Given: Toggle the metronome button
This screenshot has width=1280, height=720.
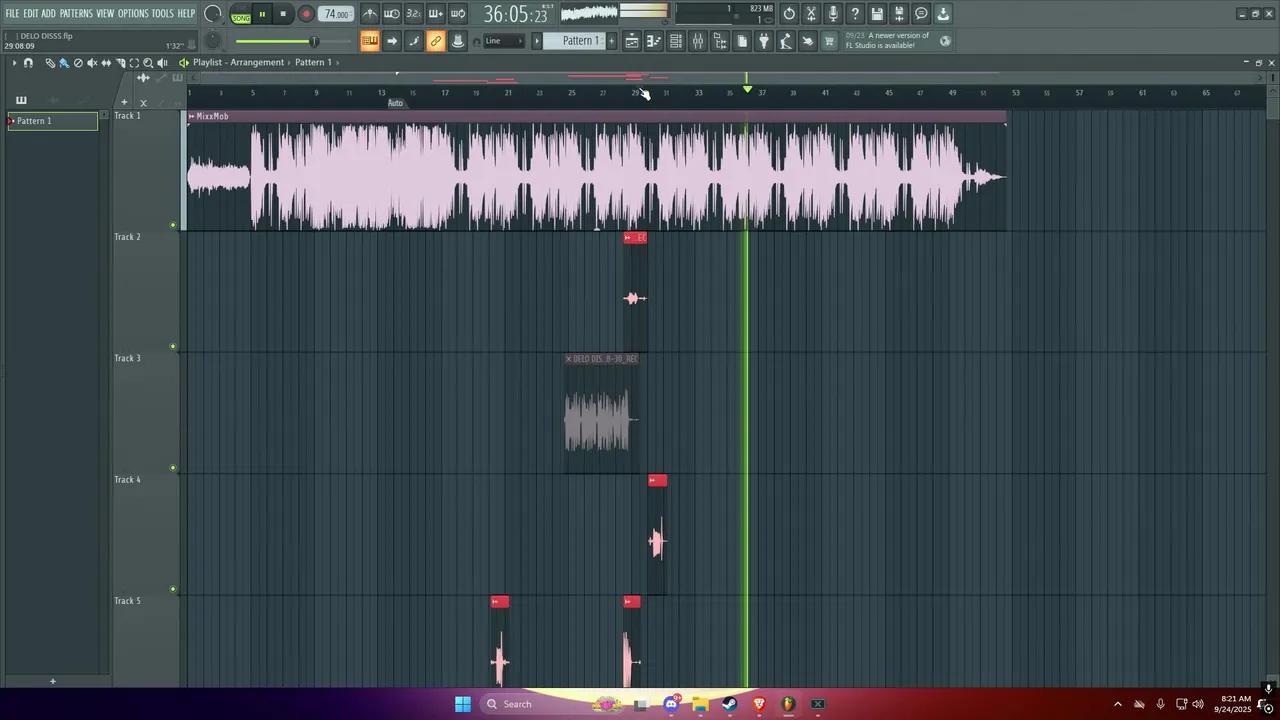Looking at the screenshot, I should point(370,14).
